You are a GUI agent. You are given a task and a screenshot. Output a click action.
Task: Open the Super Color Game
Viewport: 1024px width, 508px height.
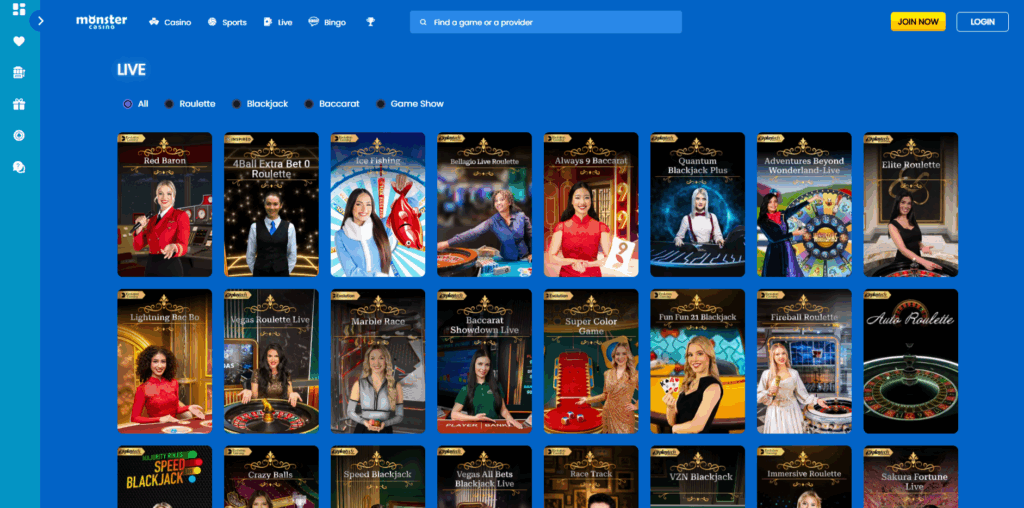pos(591,361)
